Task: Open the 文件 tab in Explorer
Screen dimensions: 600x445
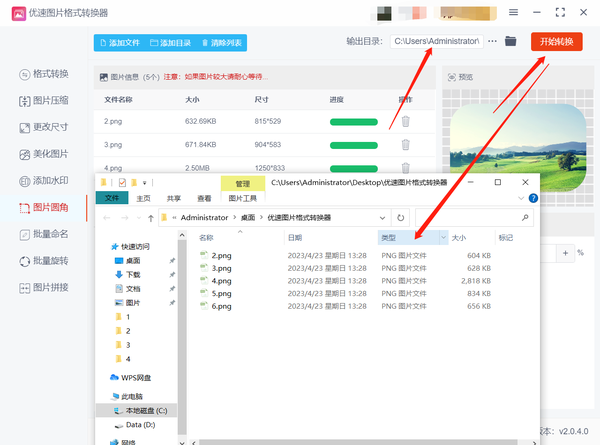Action: click(x=112, y=198)
